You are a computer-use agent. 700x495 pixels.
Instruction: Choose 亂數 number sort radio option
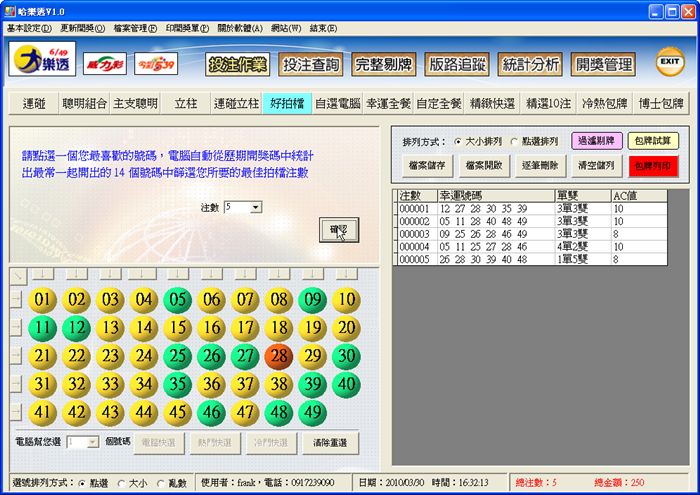162,482
